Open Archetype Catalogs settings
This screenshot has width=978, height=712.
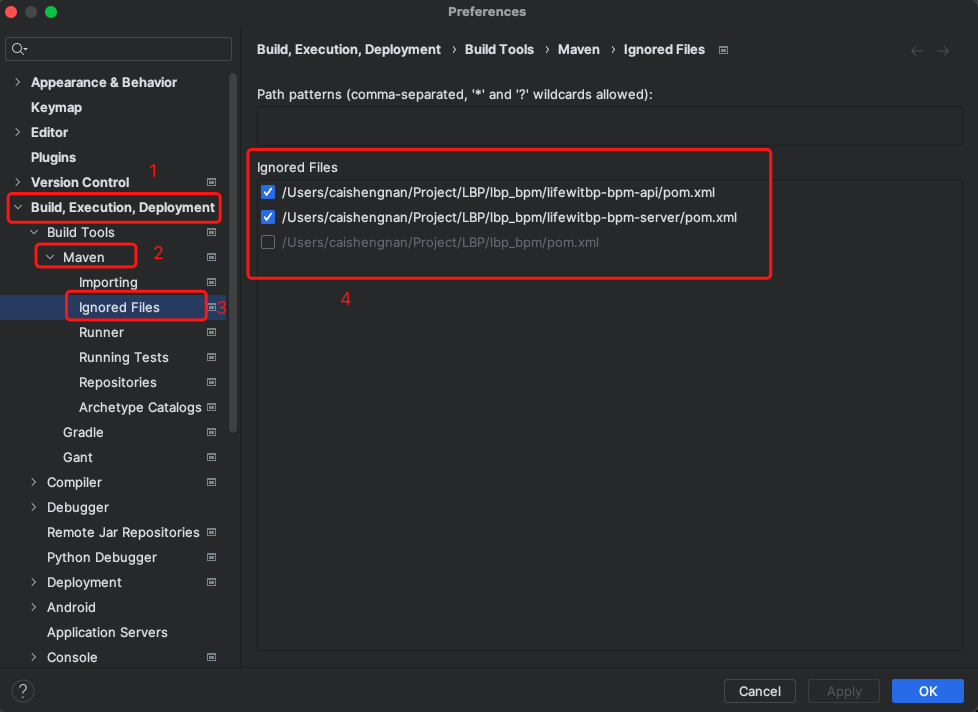click(x=140, y=407)
